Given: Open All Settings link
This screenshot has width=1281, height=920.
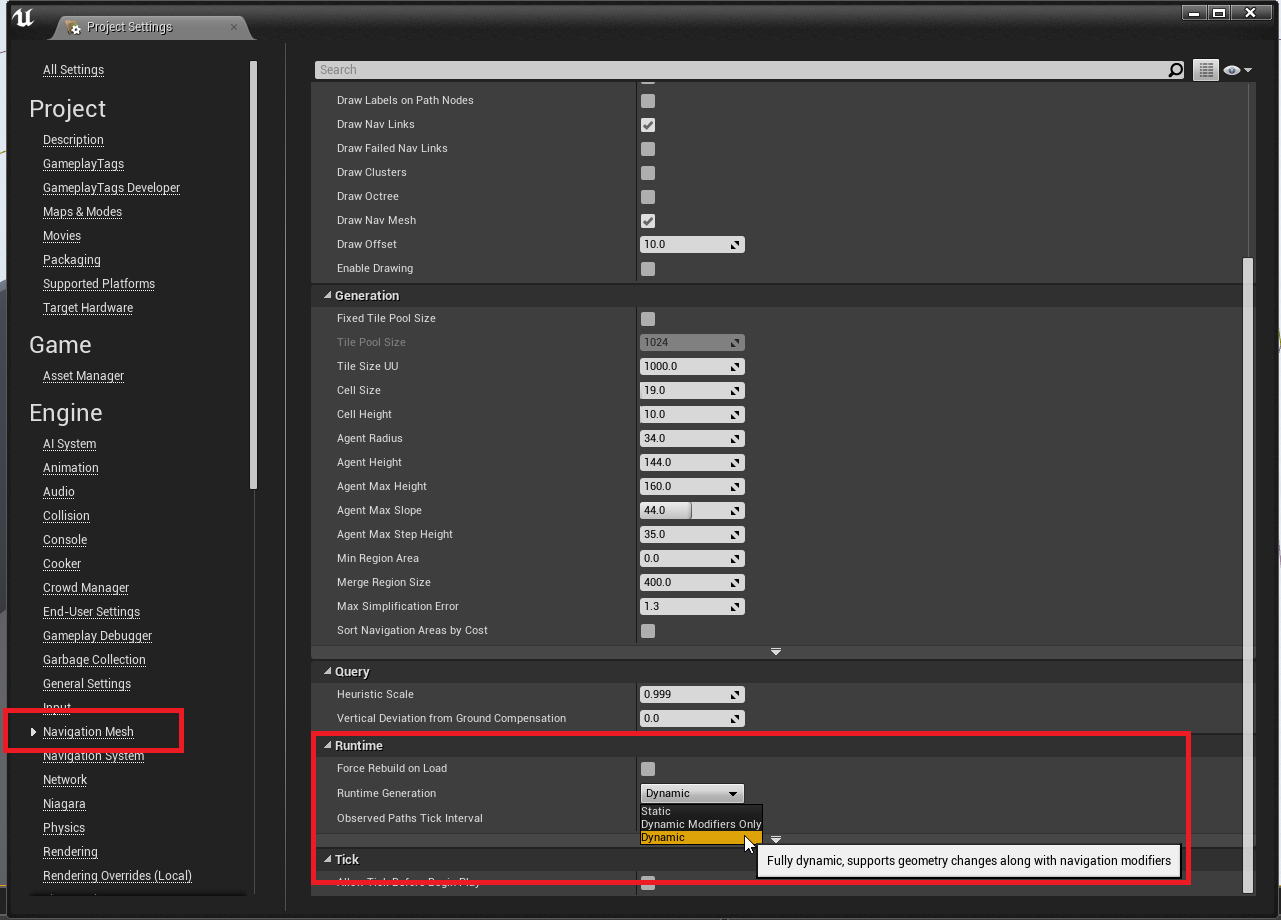Looking at the screenshot, I should (73, 70).
